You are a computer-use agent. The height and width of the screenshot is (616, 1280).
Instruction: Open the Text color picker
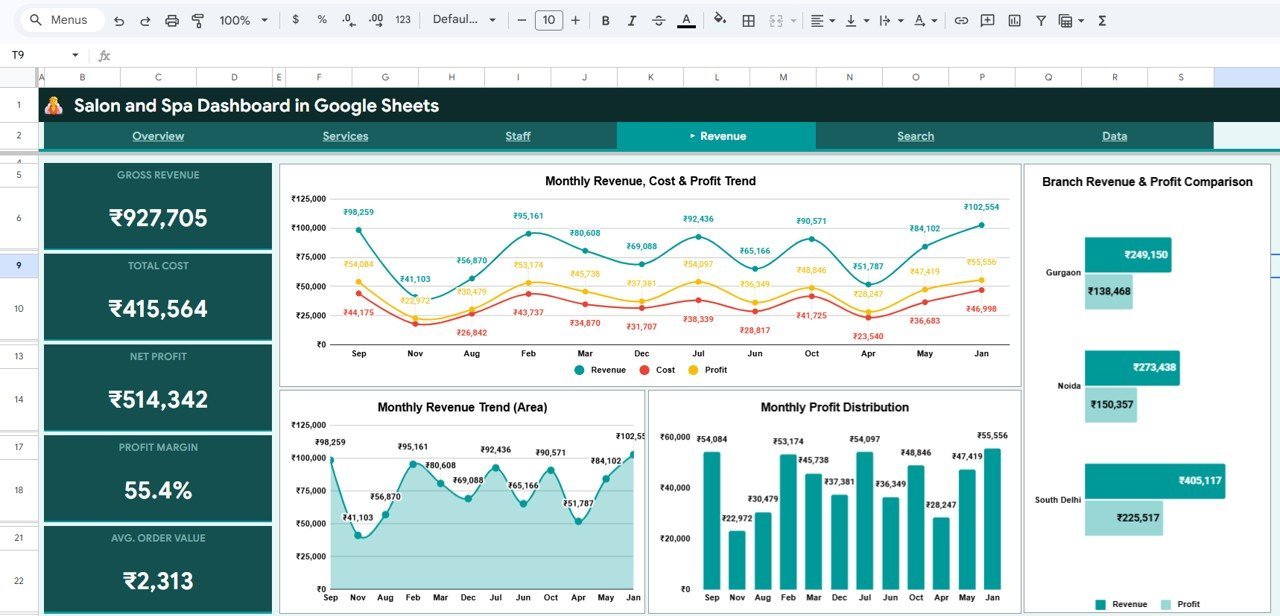[686, 19]
